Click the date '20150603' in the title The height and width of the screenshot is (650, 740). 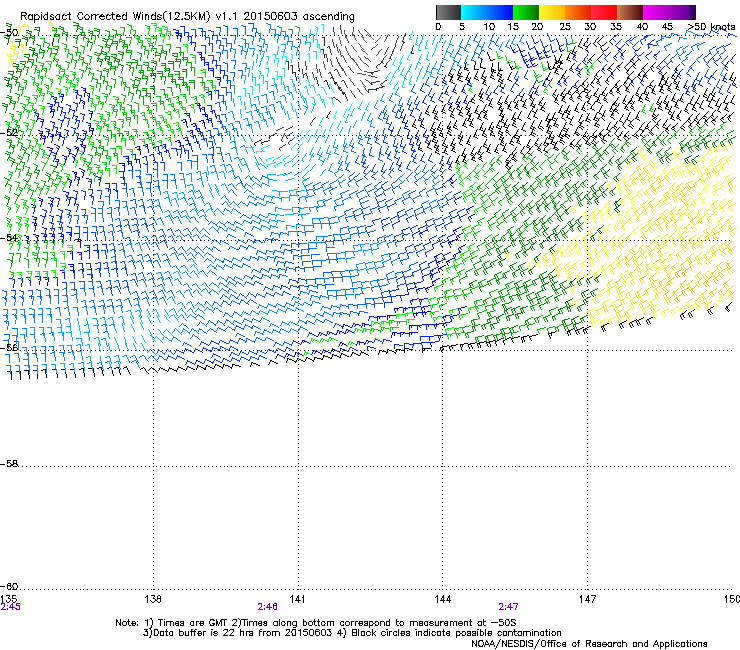pos(270,16)
